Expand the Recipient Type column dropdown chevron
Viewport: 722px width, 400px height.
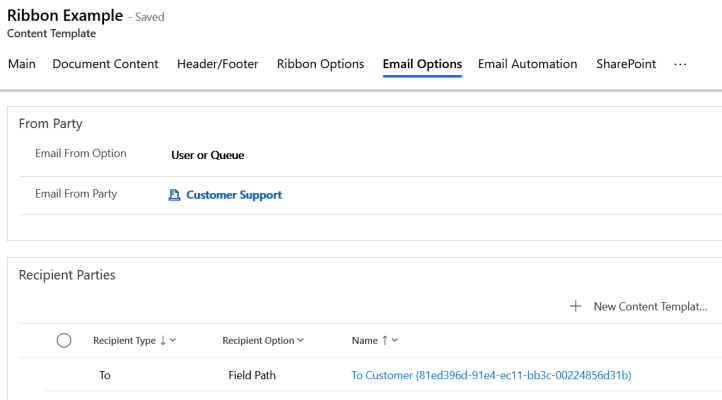(173, 340)
